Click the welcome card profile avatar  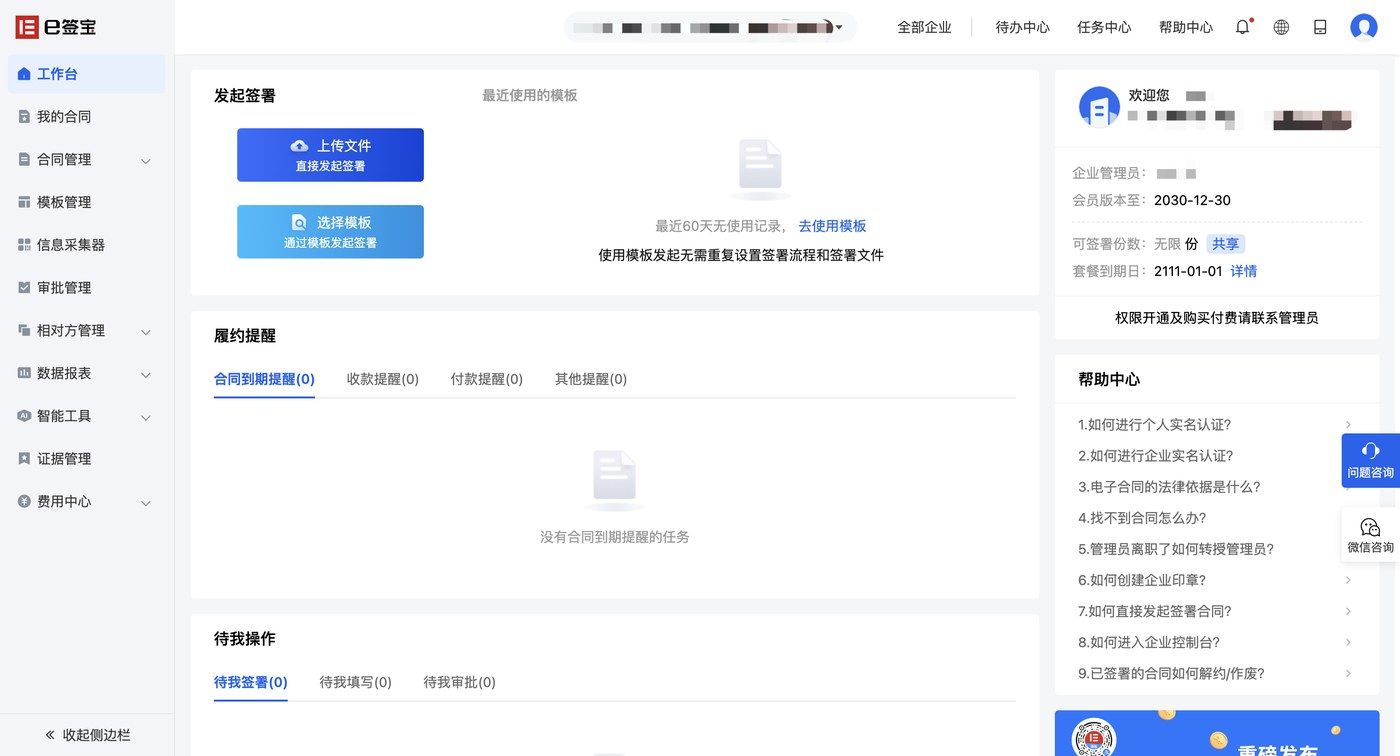(1099, 107)
